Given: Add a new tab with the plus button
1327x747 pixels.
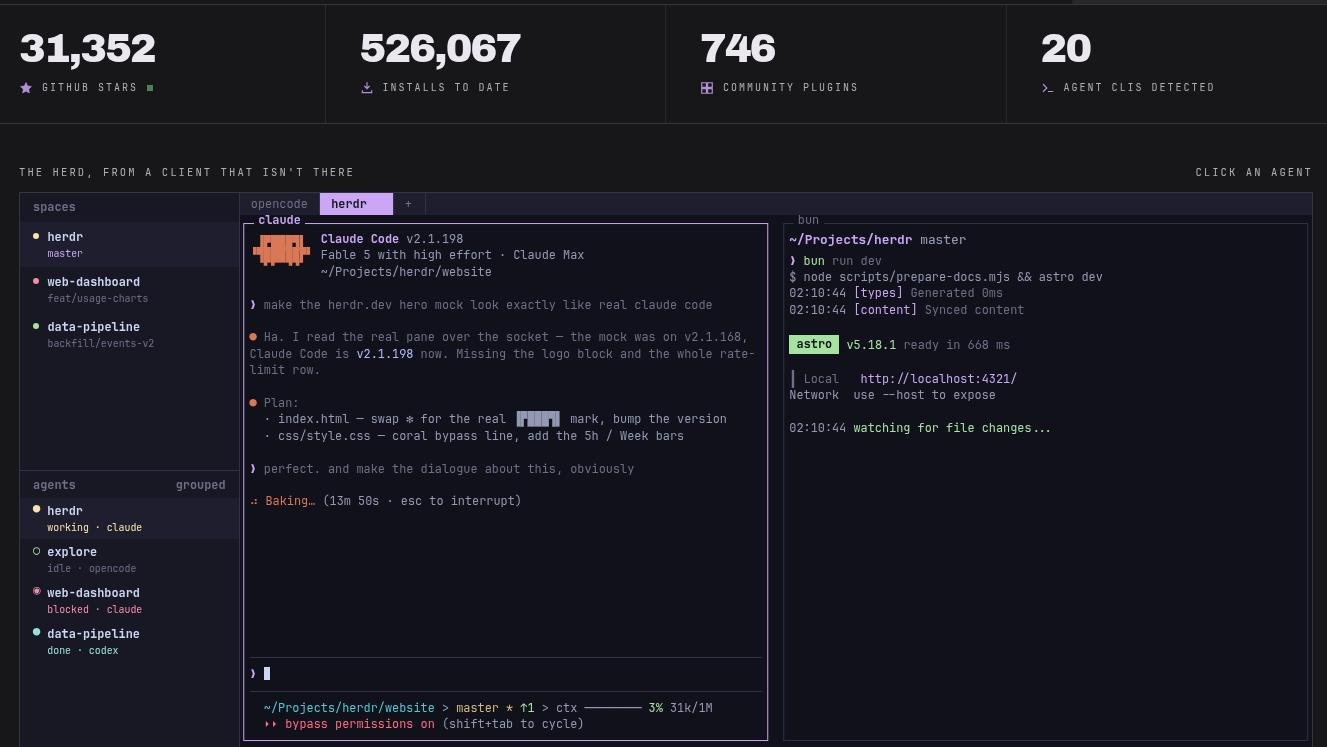Looking at the screenshot, I should tap(408, 204).
